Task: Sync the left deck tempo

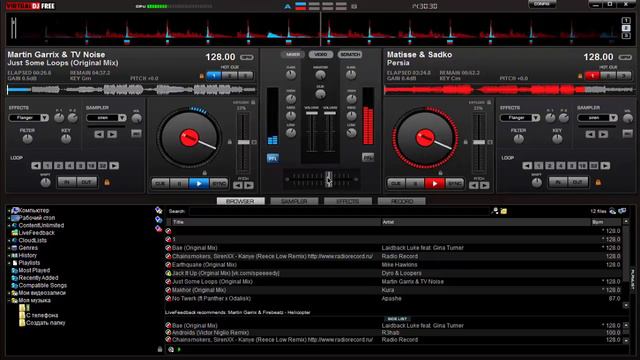Action: [218, 184]
